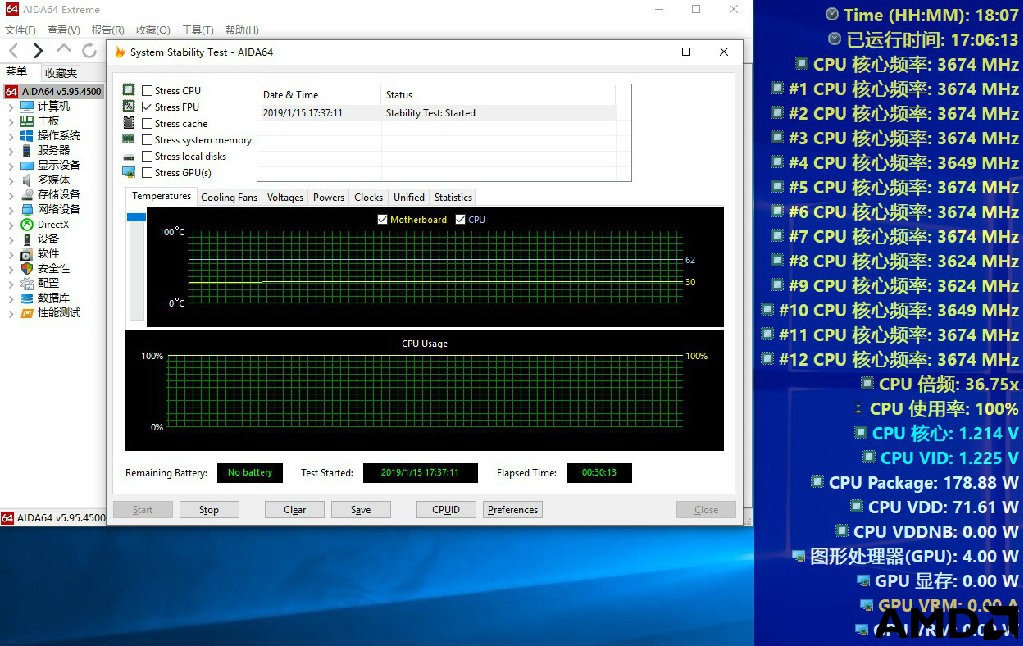Click the drive icon beside Stress local disks
The width and height of the screenshot is (1023, 646).
click(129, 157)
